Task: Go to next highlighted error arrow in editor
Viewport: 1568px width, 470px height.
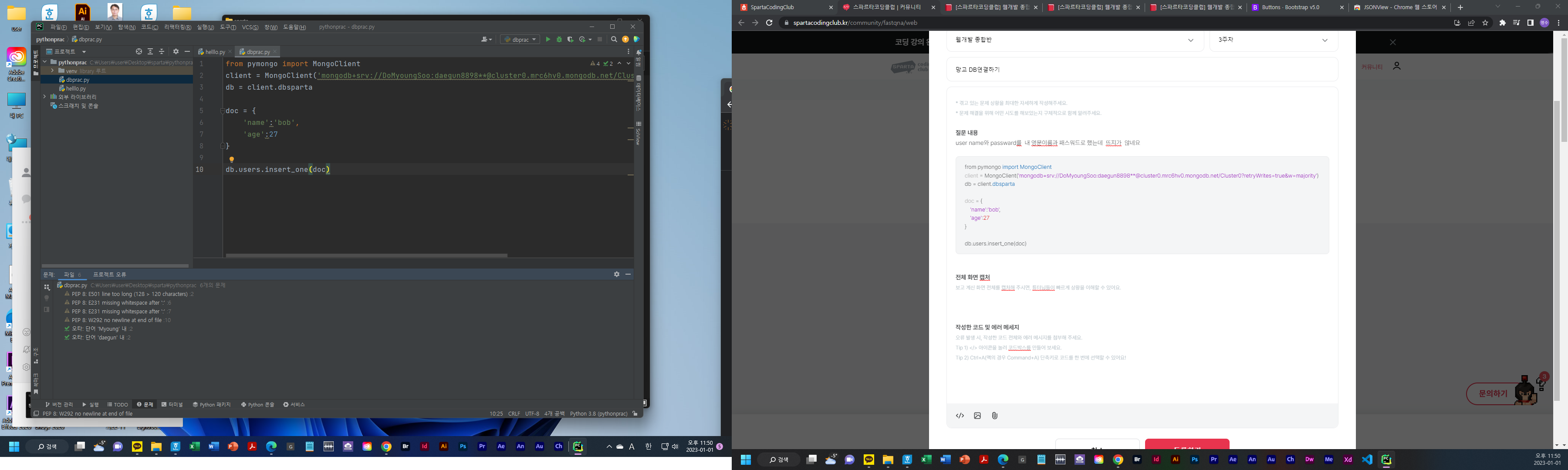Action: (628, 63)
